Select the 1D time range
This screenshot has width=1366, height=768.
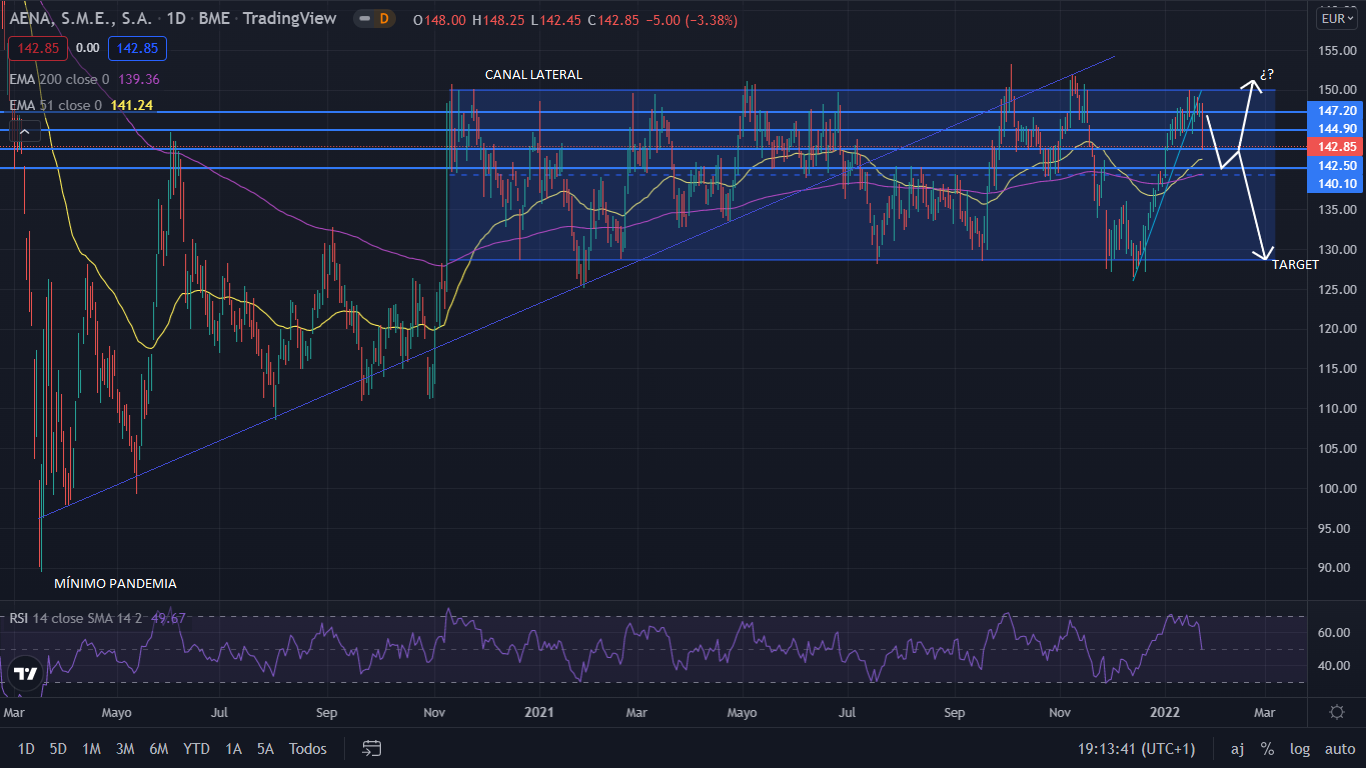(26, 748)
